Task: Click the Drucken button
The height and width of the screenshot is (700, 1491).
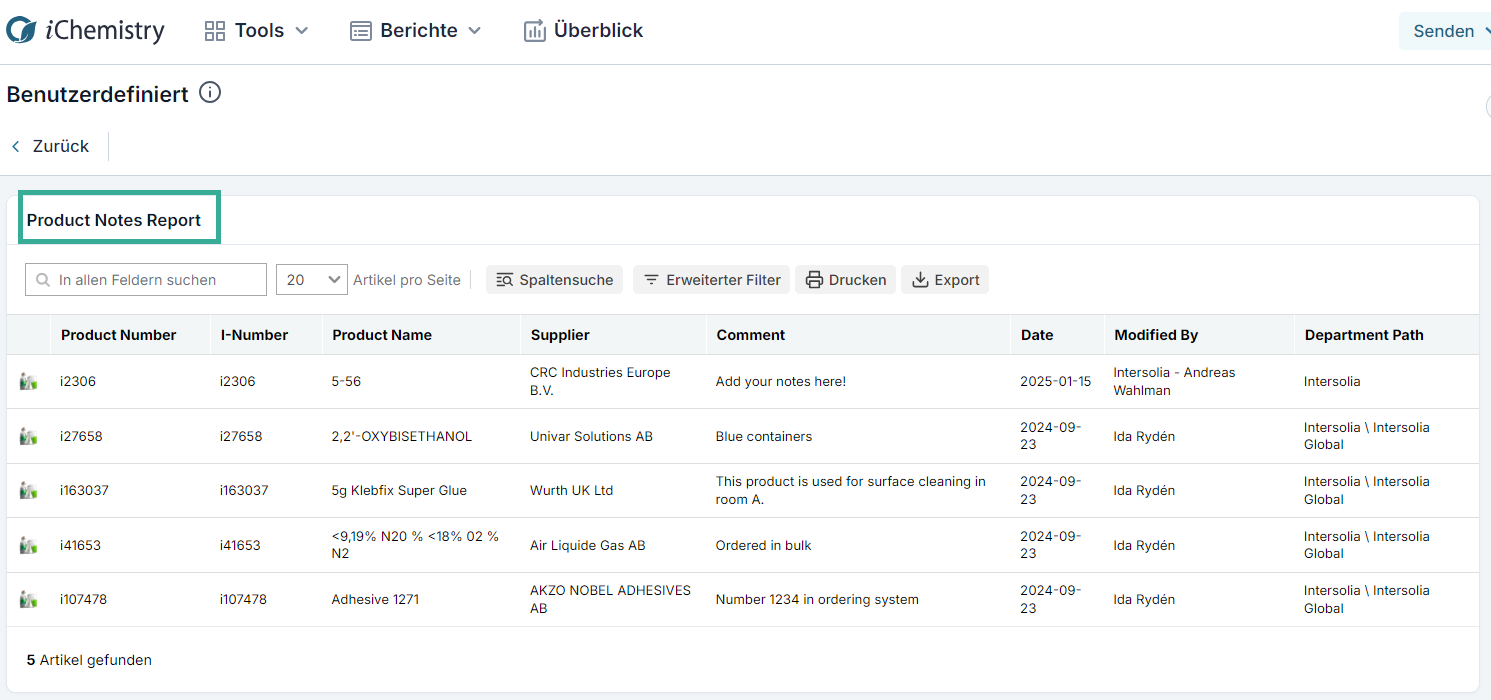Action: coord(846,280)
